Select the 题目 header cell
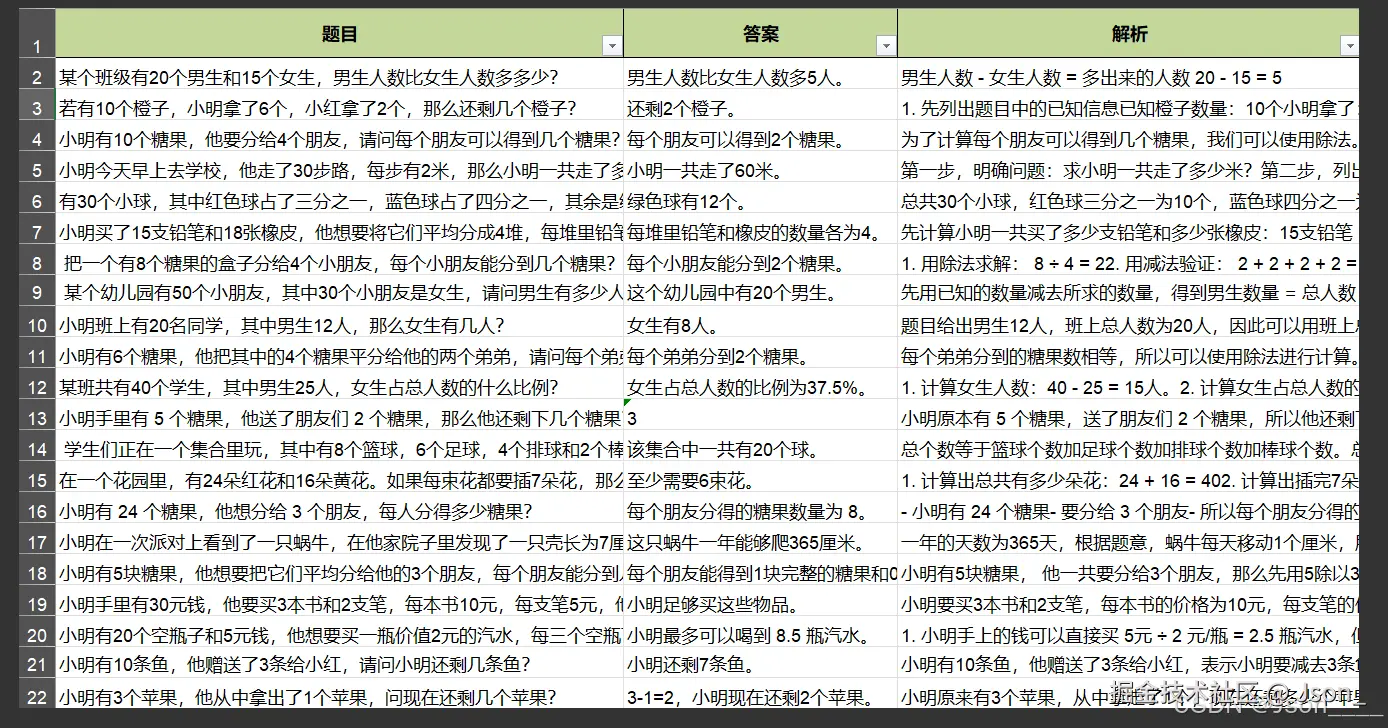This screenshot has width=1388, height=728. click(339, 33)
